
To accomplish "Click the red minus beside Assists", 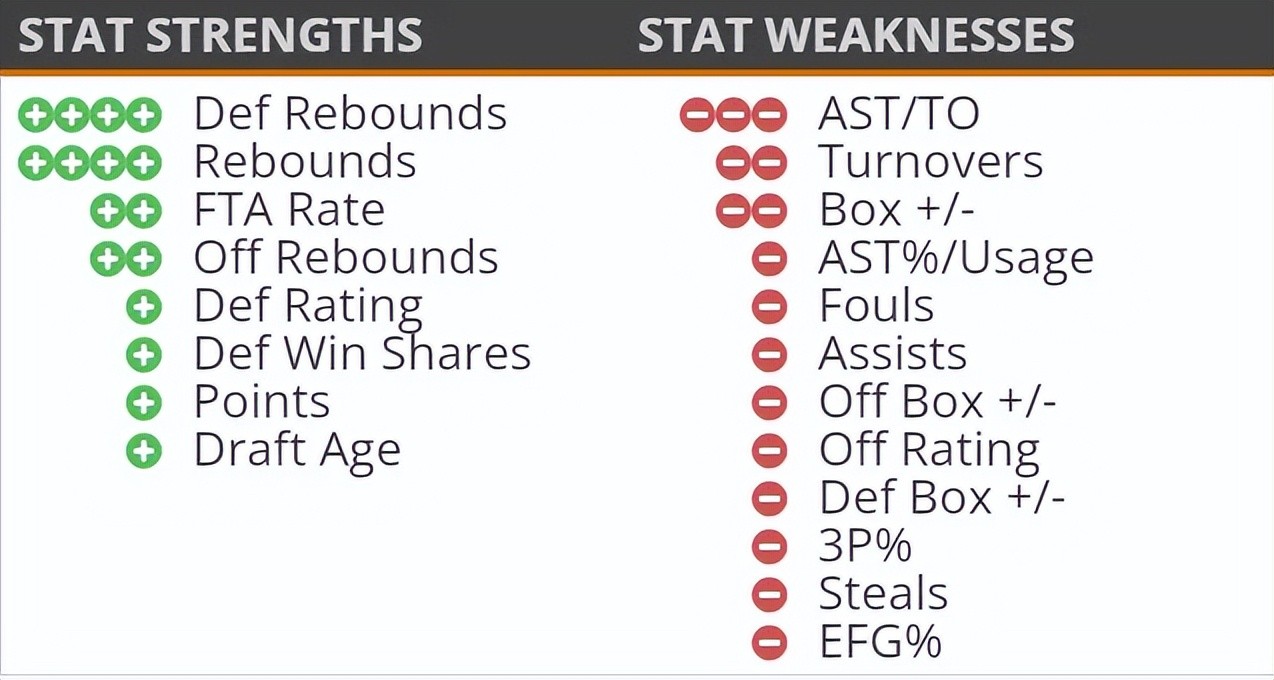I will click(x=769, y=355).
